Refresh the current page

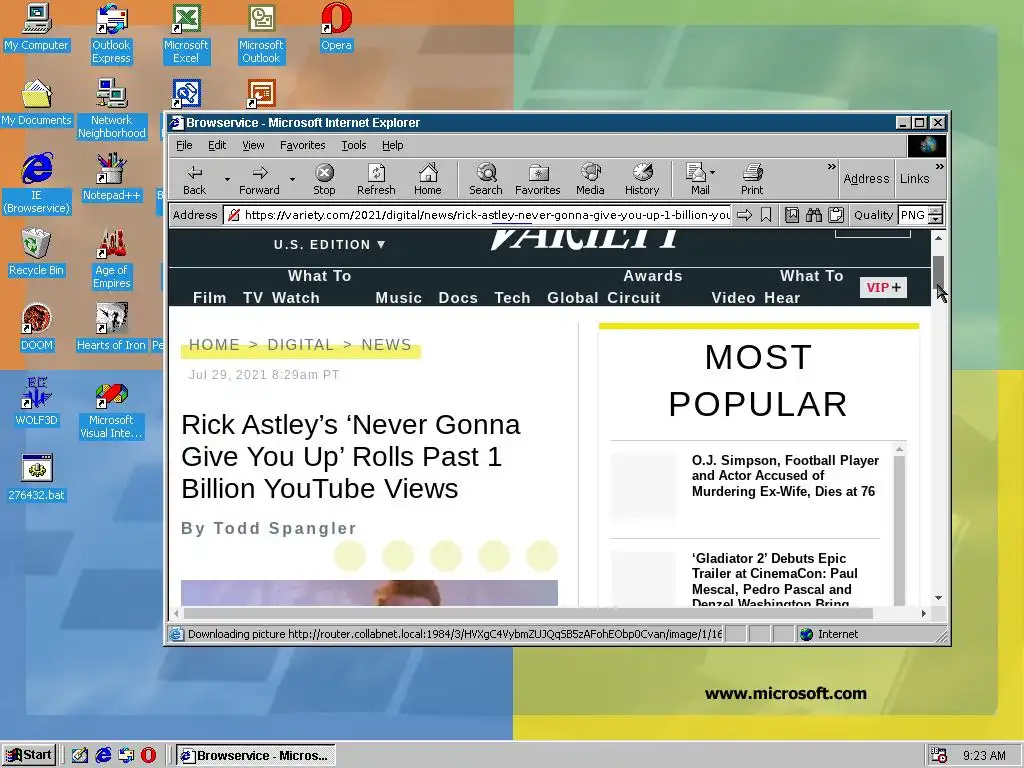point(376,180)
